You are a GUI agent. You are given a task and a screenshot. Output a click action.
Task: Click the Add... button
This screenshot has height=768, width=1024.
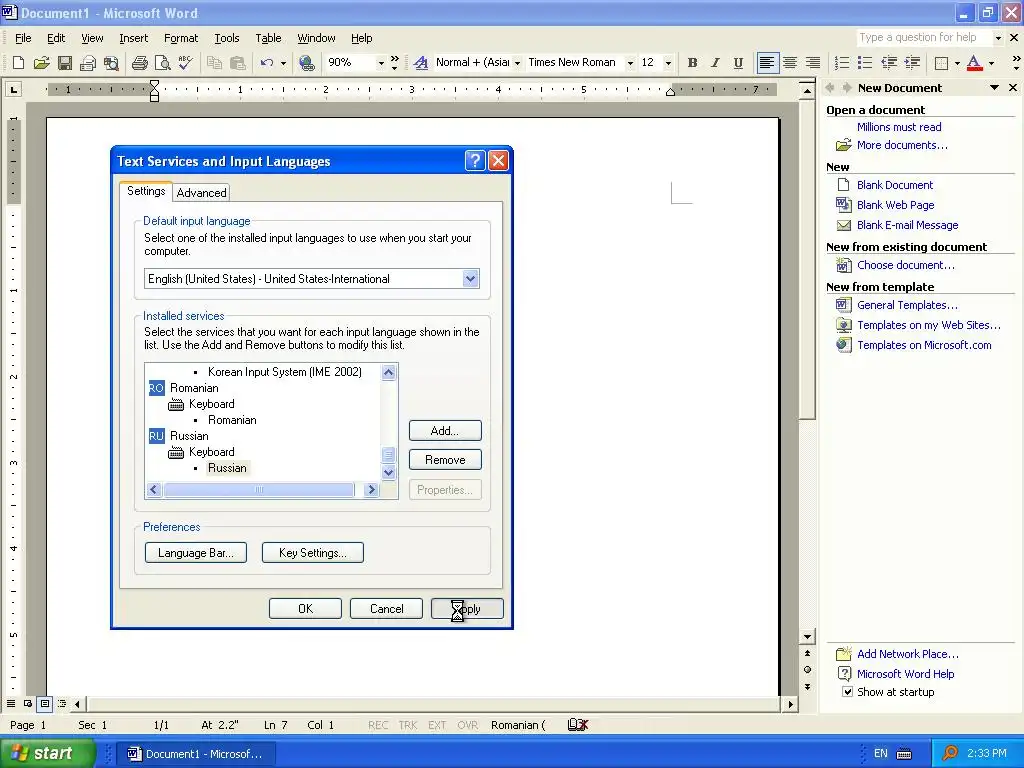(445, 431)
